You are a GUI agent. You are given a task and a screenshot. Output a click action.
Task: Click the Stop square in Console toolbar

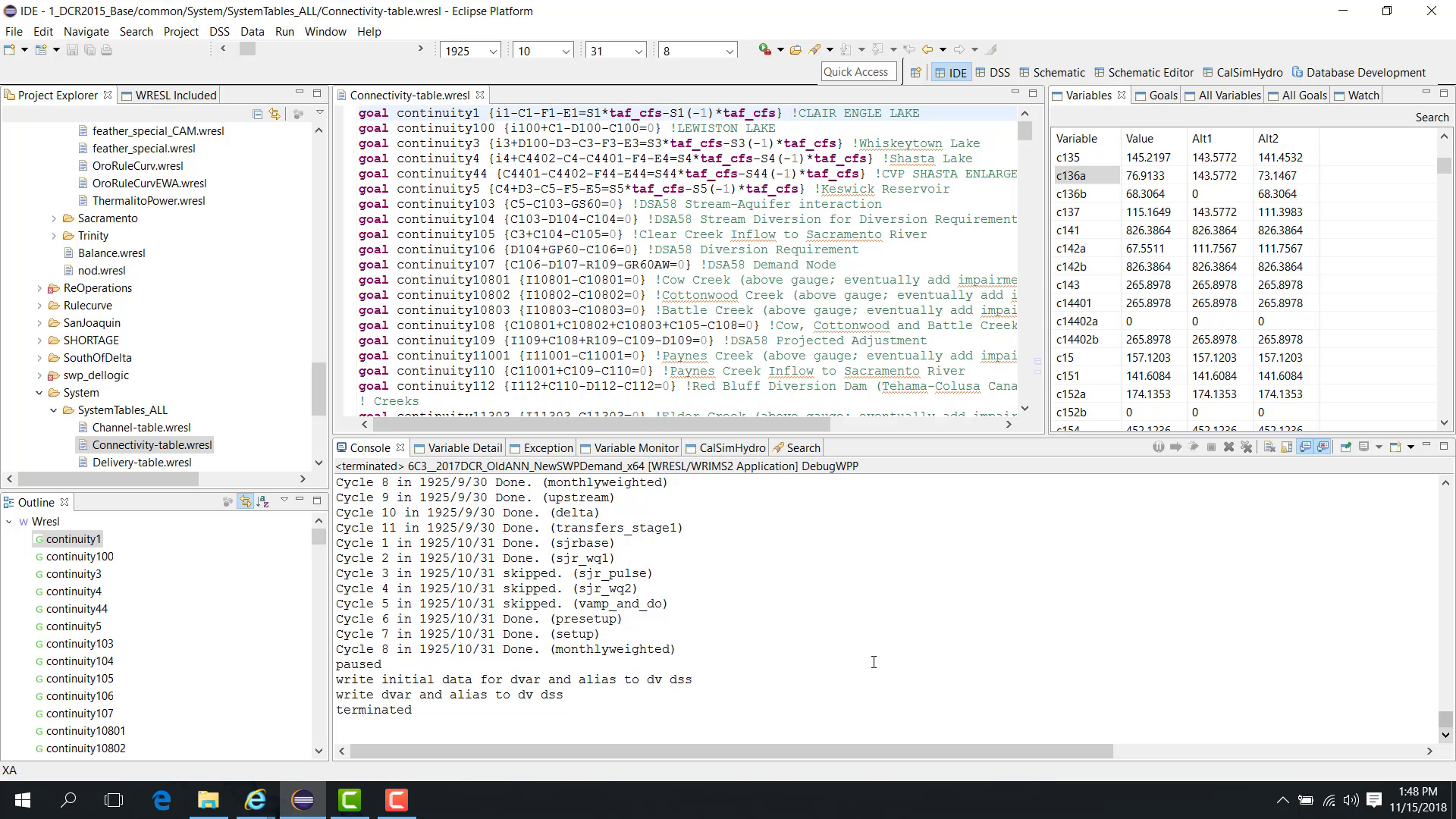pyautogui.click(x=1211, y=447)
